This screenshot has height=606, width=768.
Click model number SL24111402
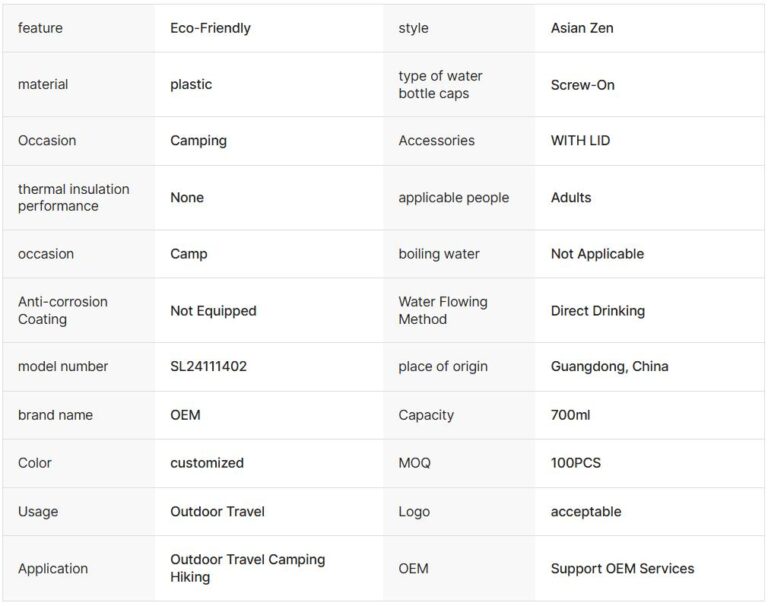(208, 367)
